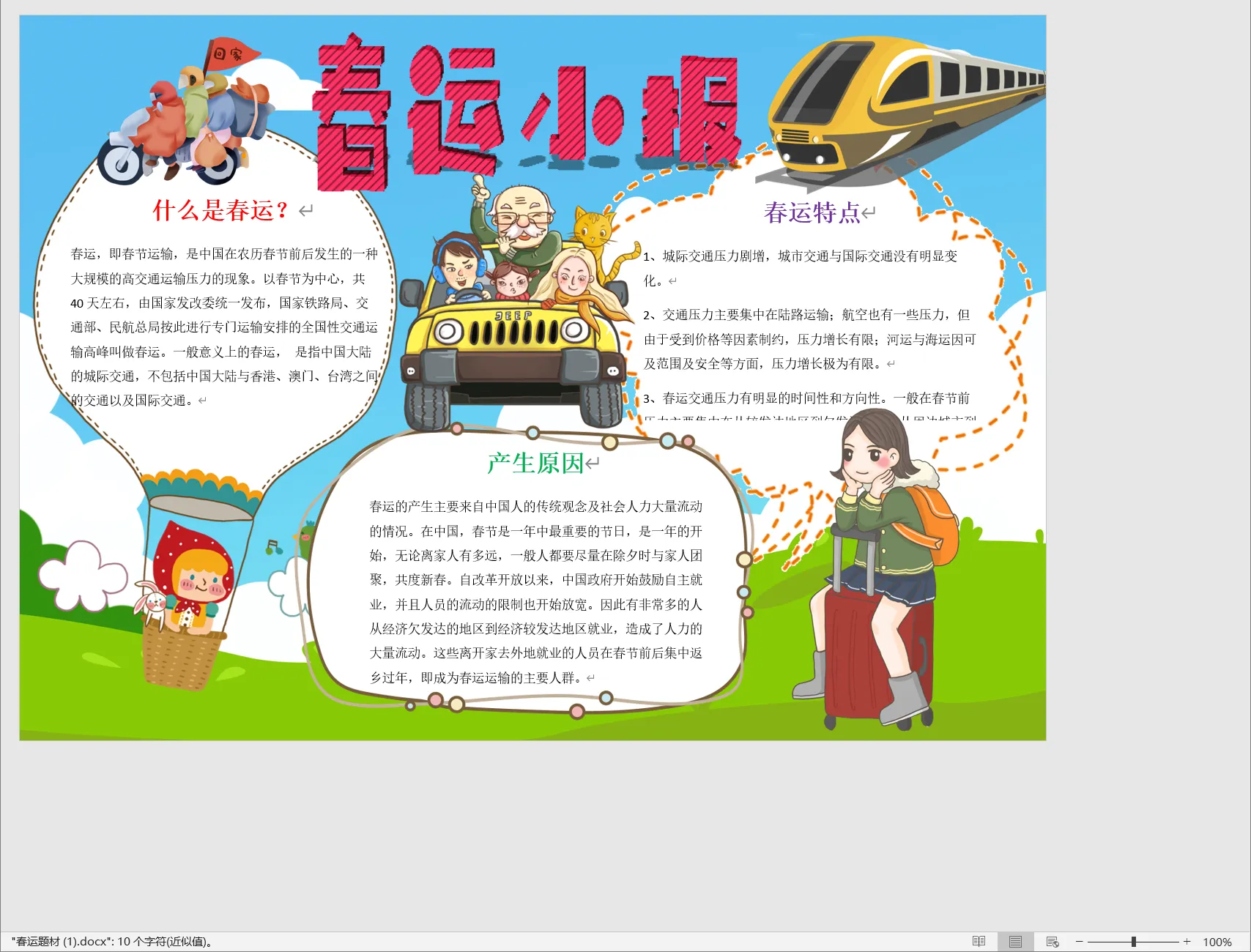The height and width of the screenshot is (952, 1251).
Task: Click the '春运特点' heading
Action: (812, 213)
